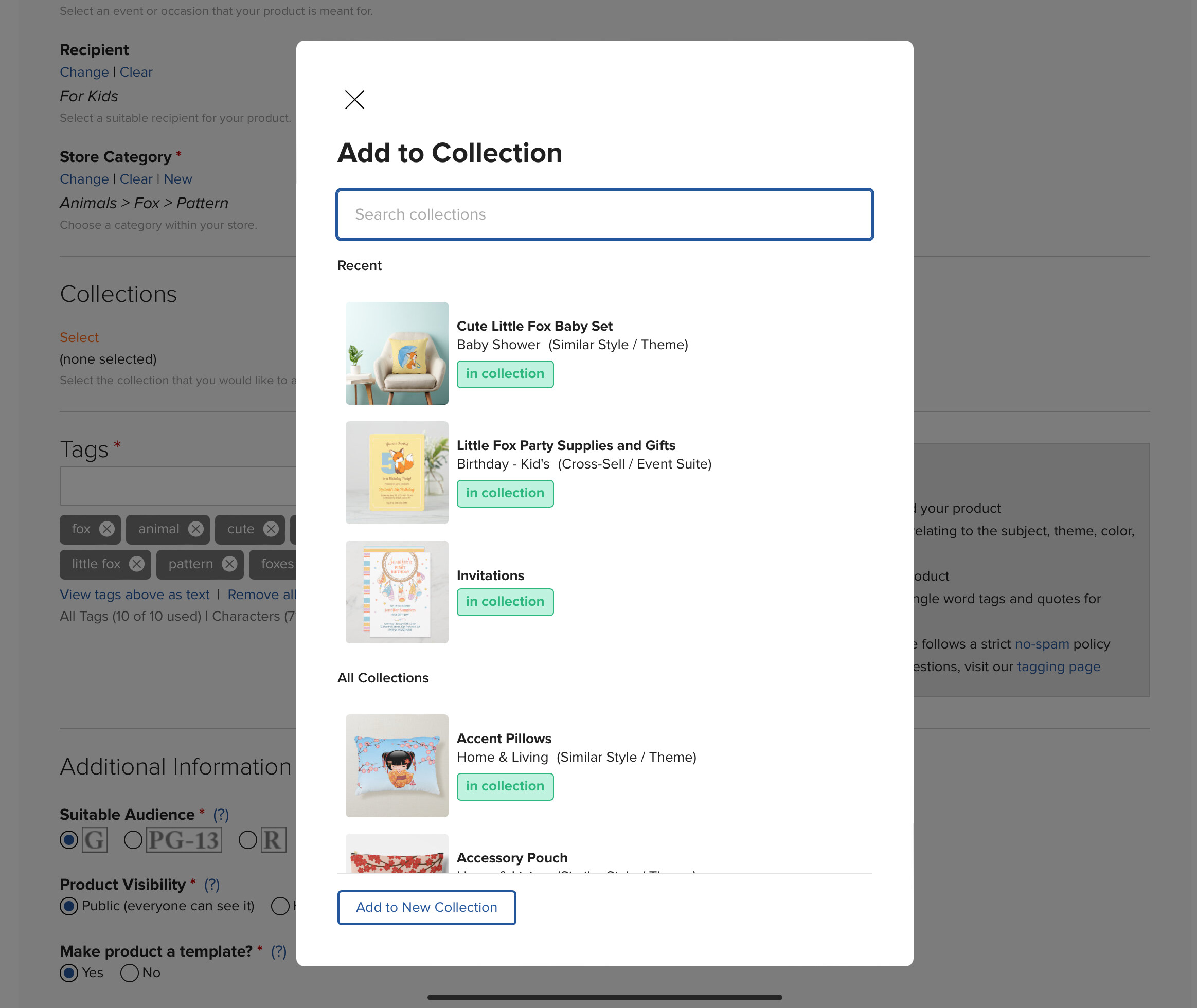Select Public product visibility
The image size is (1197, 1008).
click(68, 906)
